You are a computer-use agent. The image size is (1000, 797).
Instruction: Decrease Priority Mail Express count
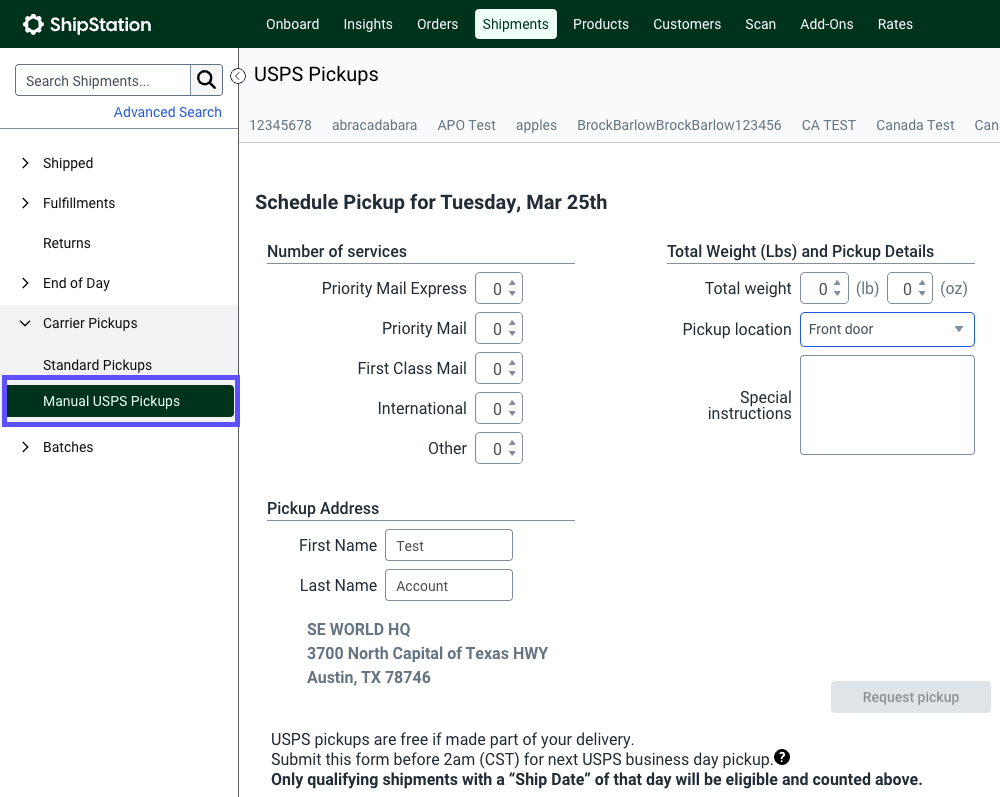click(x=512, y=293)
